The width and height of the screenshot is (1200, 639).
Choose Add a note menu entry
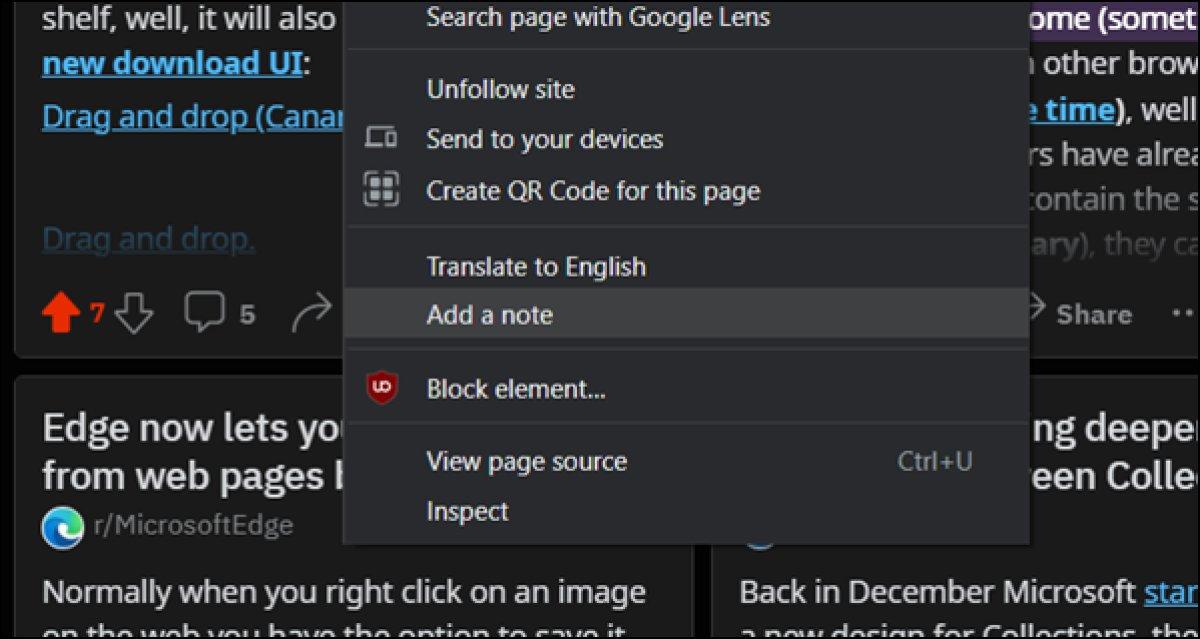[x=490, y=315]
